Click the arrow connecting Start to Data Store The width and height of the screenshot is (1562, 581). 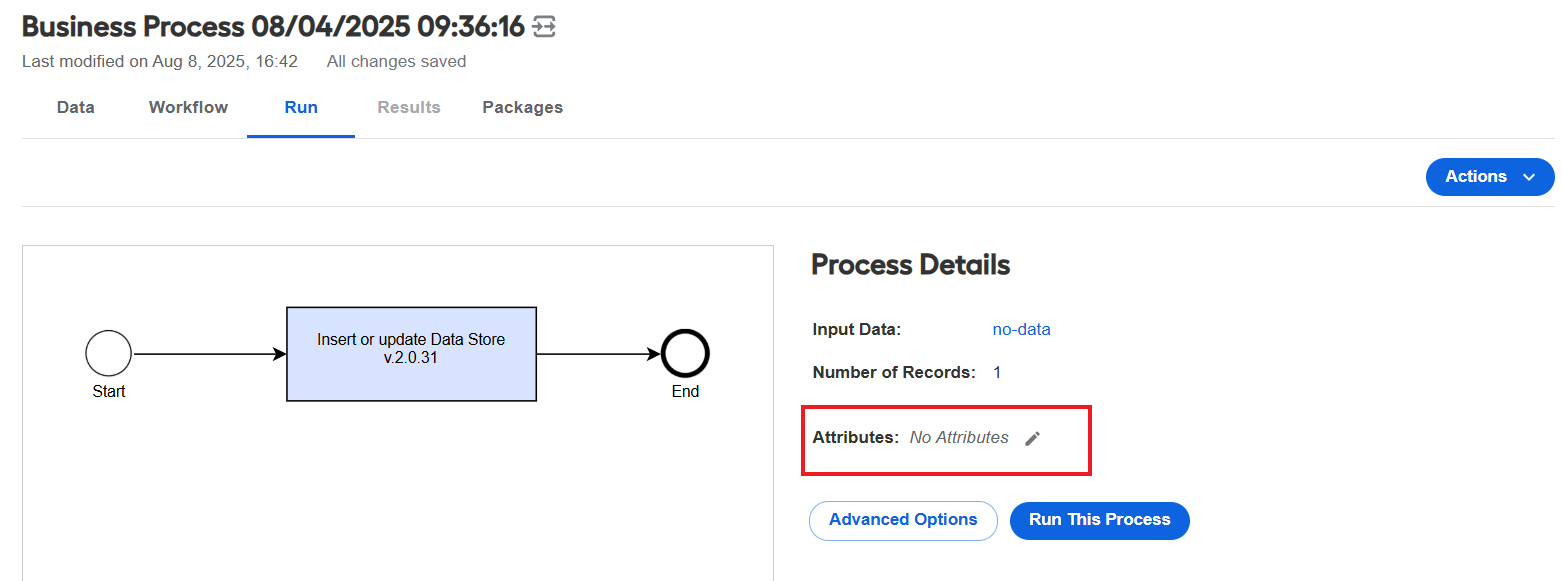point(210,354)
